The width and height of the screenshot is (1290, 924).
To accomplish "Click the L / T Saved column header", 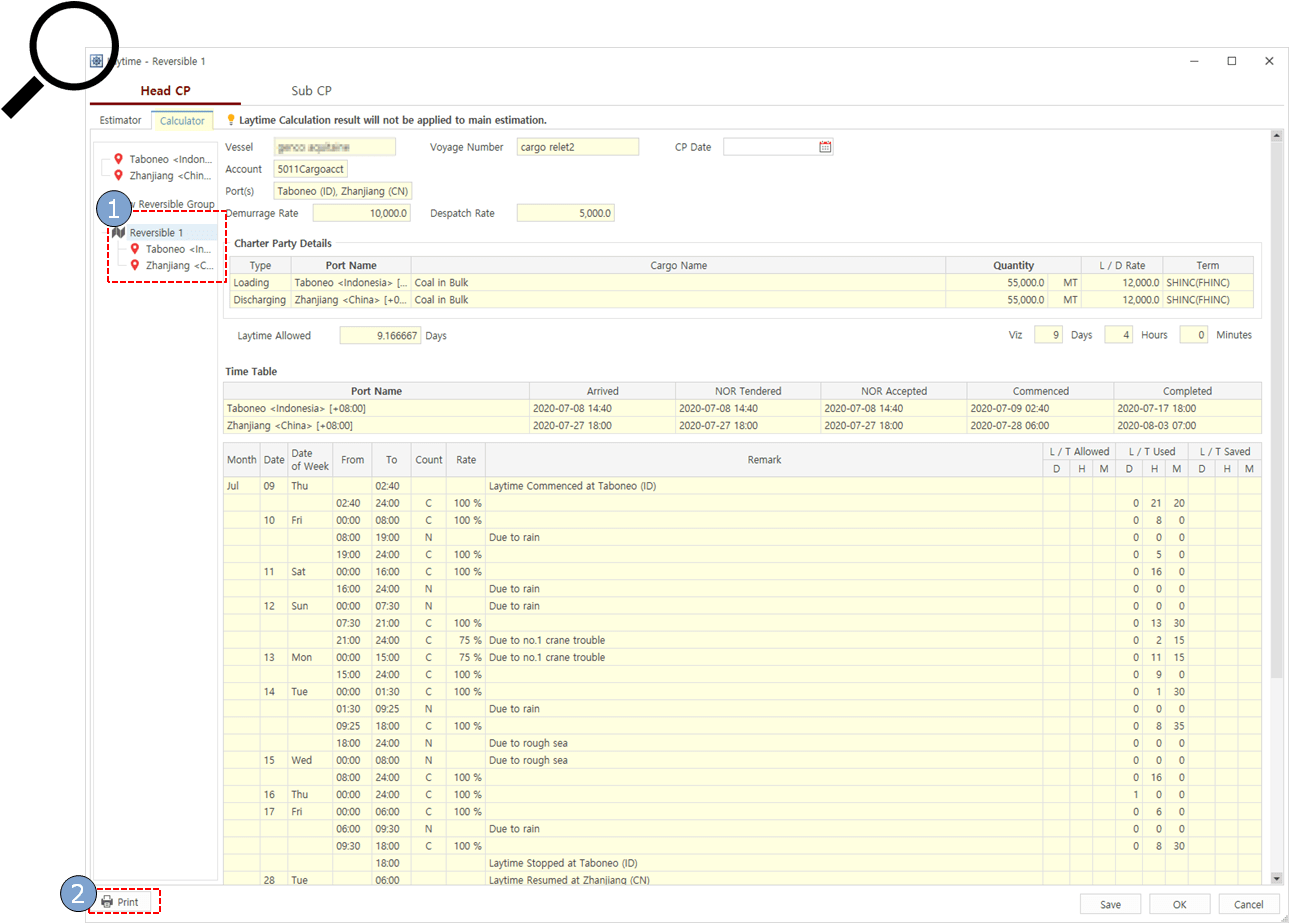I will click(1225, 452).
